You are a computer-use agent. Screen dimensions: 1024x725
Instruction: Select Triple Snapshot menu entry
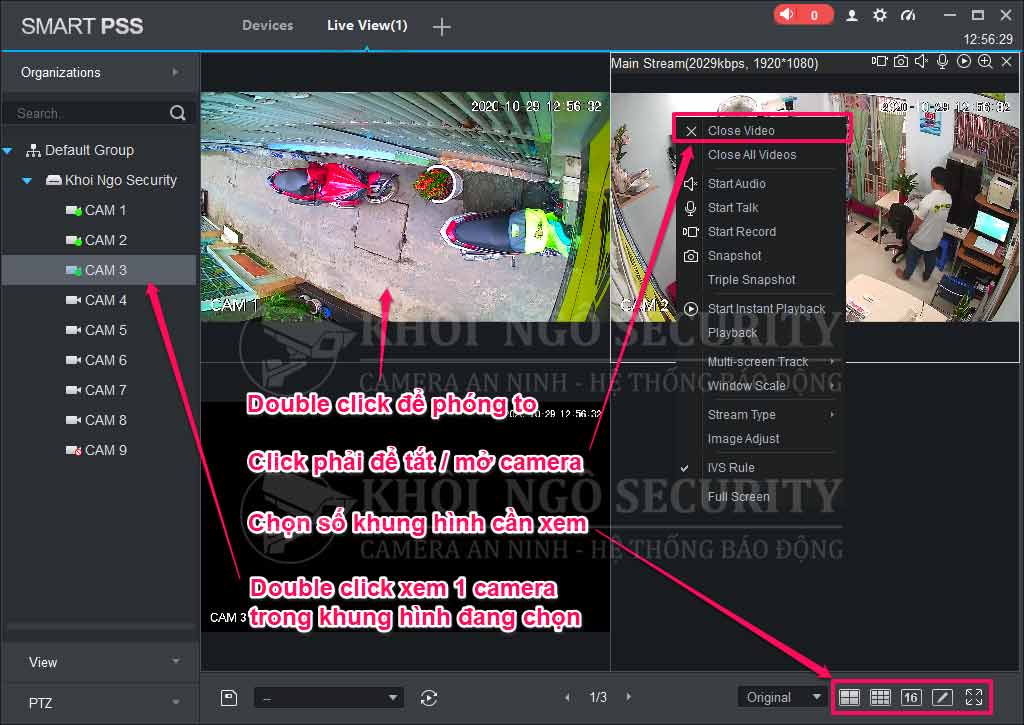pyautogui.click(x=761, y=280)
